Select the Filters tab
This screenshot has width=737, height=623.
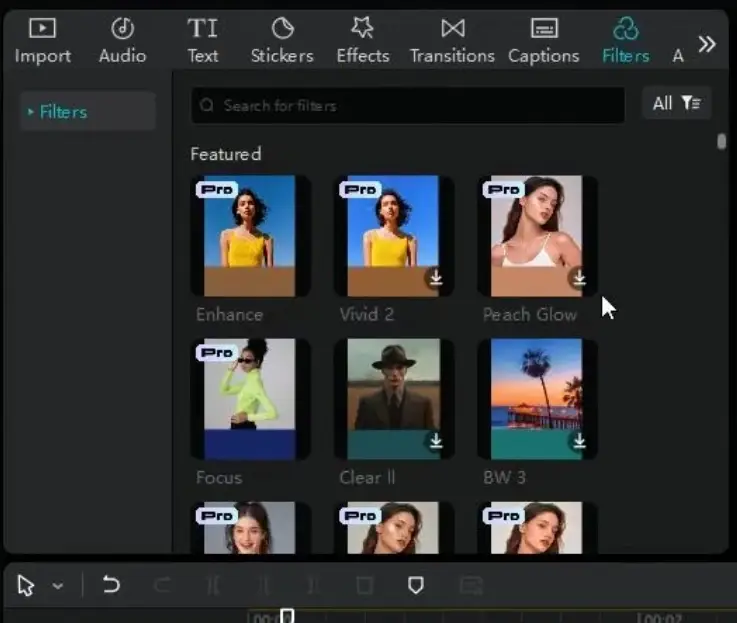(x=626, y=41)
